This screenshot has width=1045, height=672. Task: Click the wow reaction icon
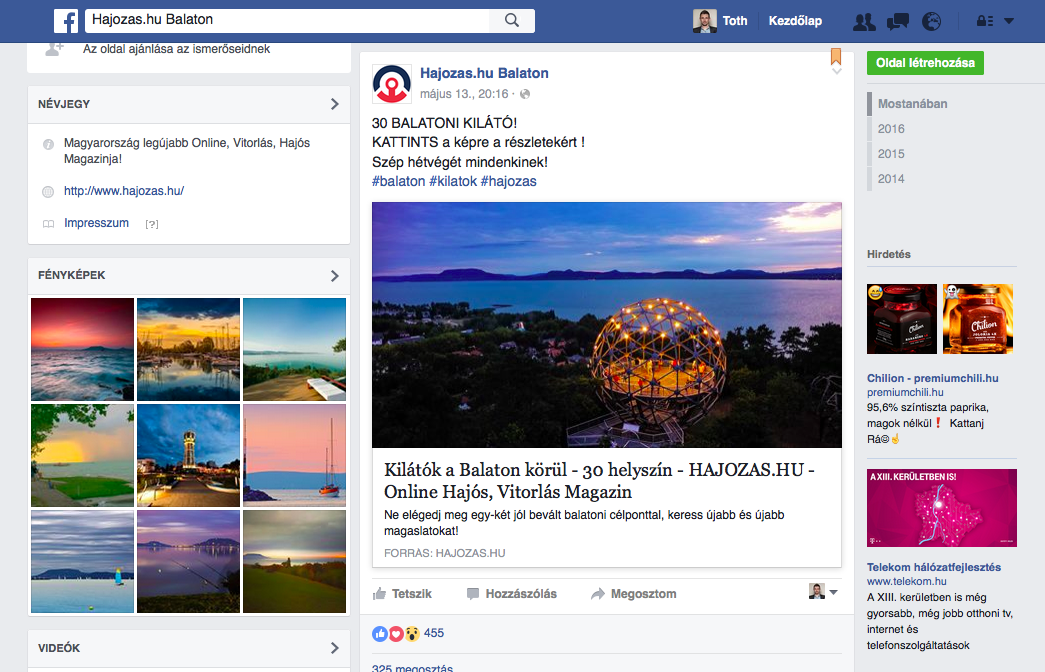point(412,633)
